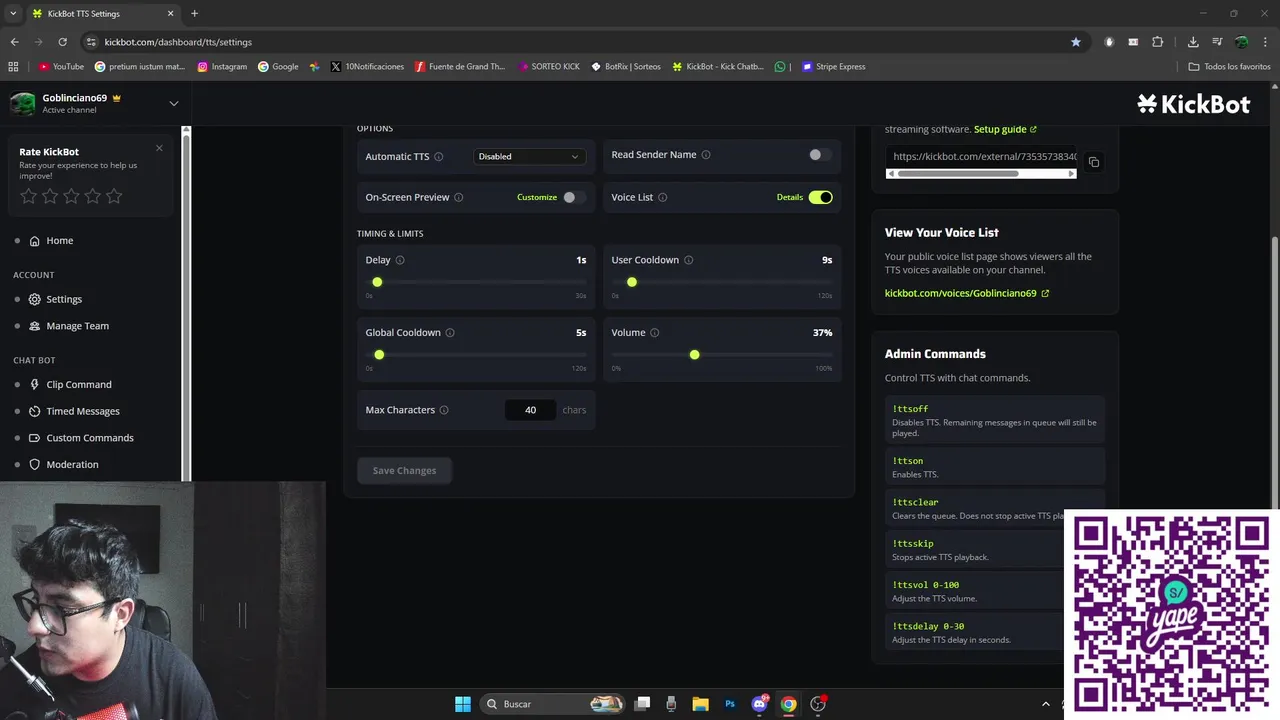Open the Automatic TTS Disabled dropdown
This screenshot has width=1280, height=720.
(528, 156)
